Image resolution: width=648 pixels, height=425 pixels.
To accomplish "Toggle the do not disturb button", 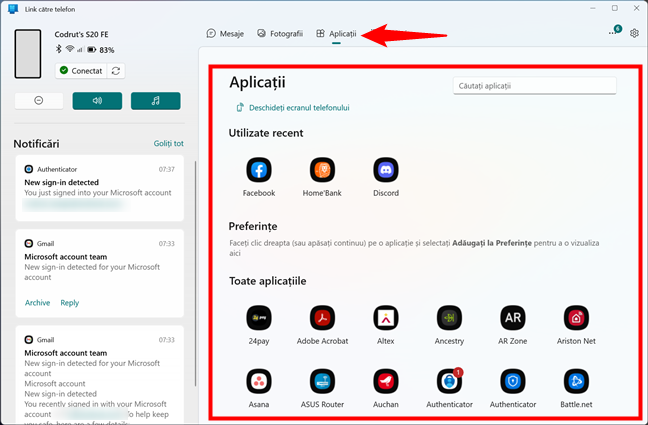I will [x=39, y=100].
